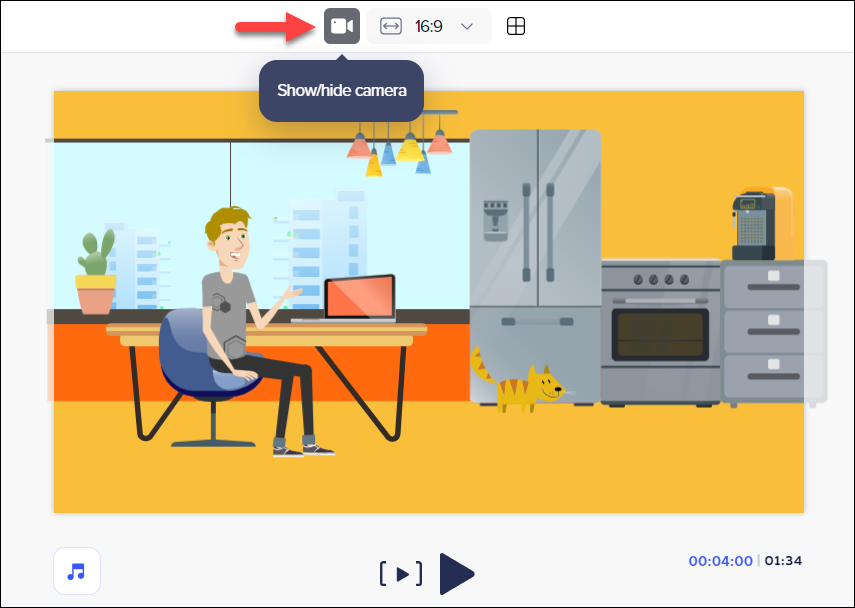Image resolution: width=855 pixels, height=608 pixels.
Task: Select the cactus plant in the pink pot
Action: (96, 272)
